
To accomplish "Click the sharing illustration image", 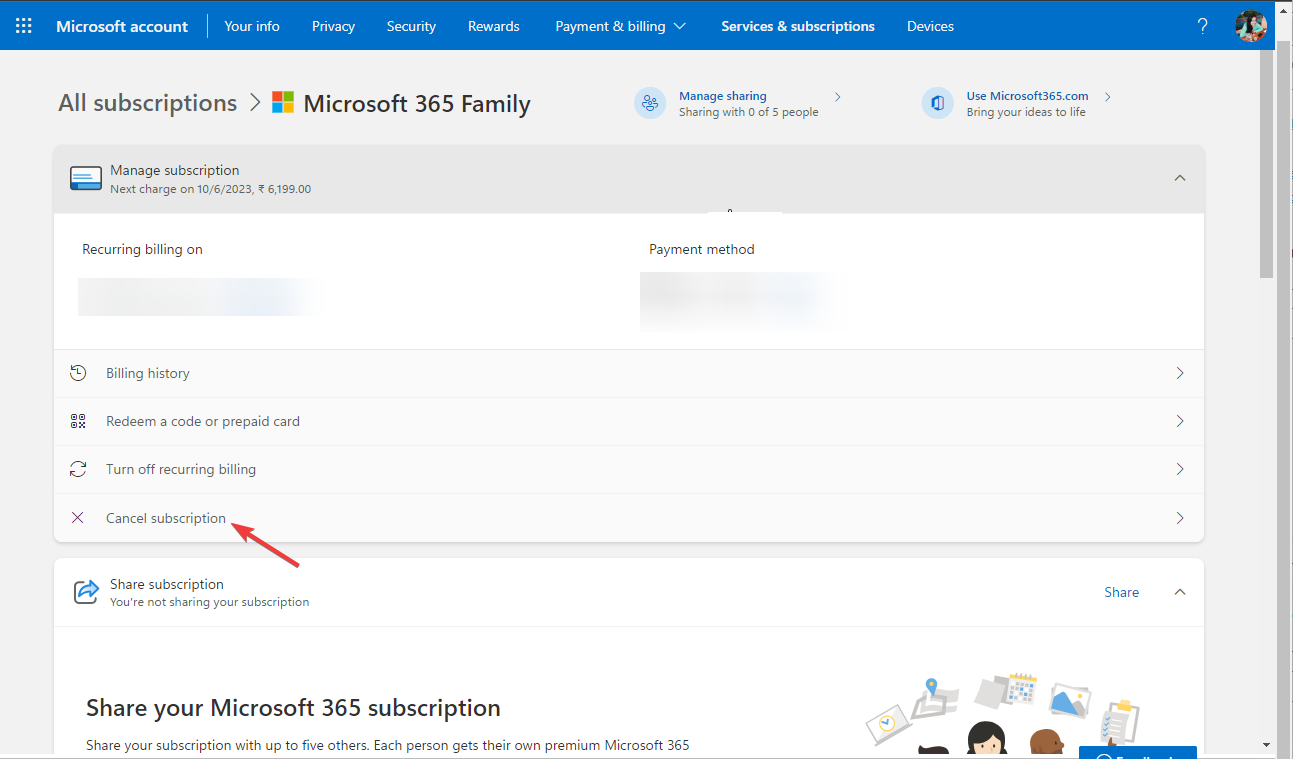I will click(x=1001, y=713).
